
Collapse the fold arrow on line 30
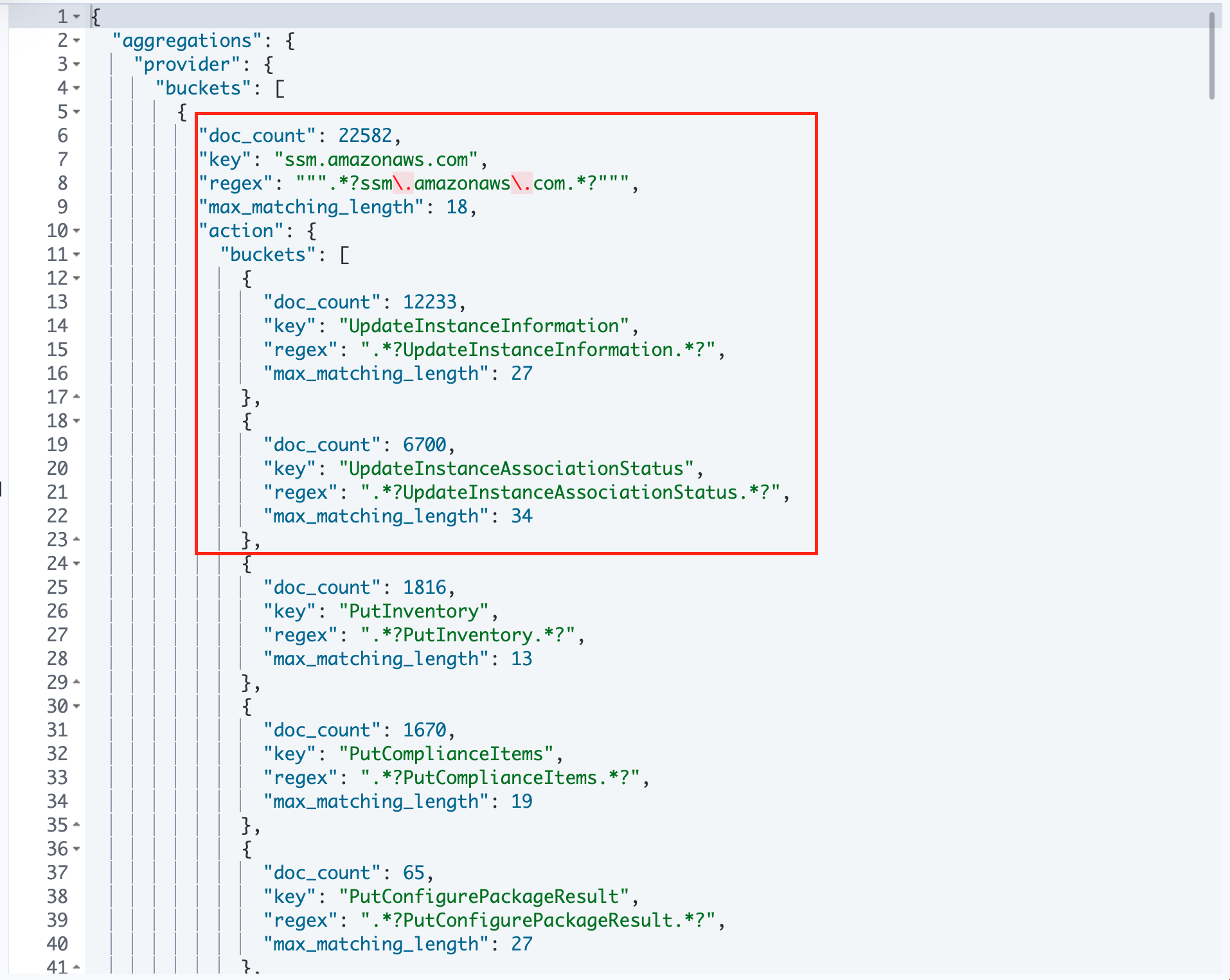click(x=76, y=706)
